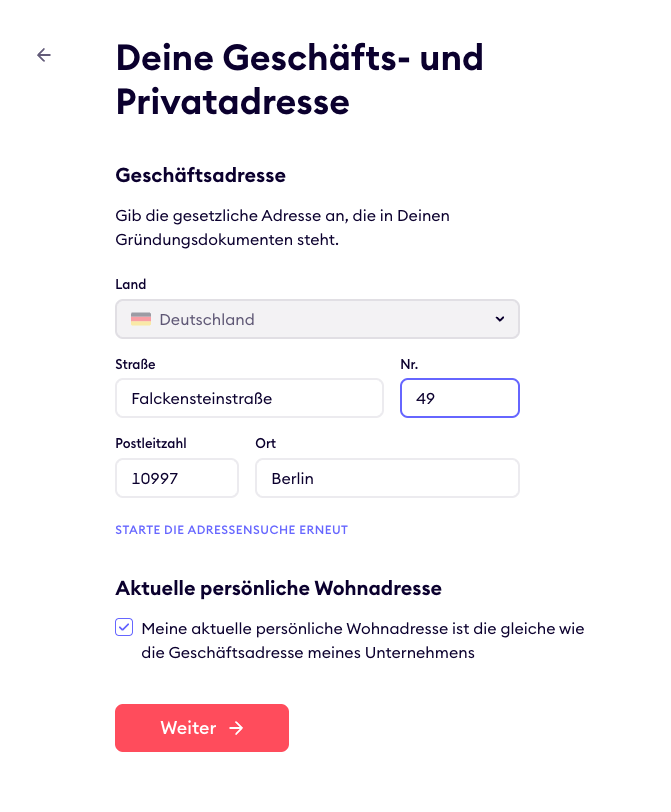Click the 'Land' field label
This screenshot has width=671, height=812.
click(131, 285)
